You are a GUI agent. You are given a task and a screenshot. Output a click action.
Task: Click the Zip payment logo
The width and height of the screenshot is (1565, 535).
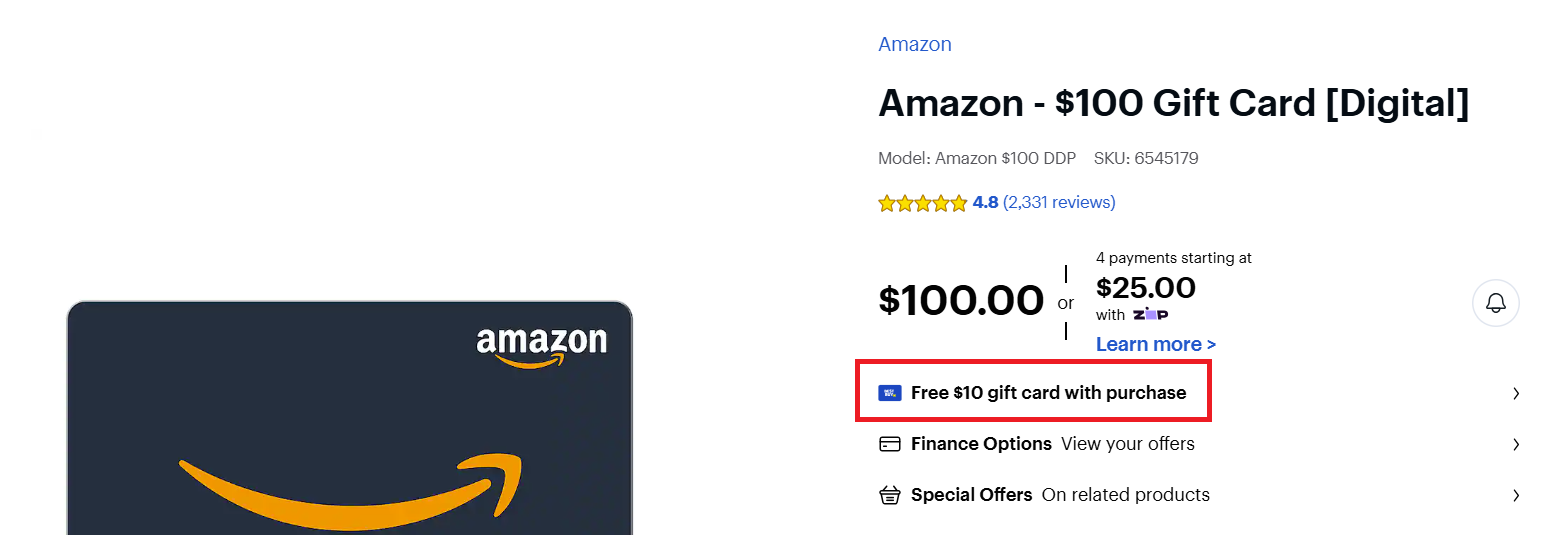(1149, 315)
